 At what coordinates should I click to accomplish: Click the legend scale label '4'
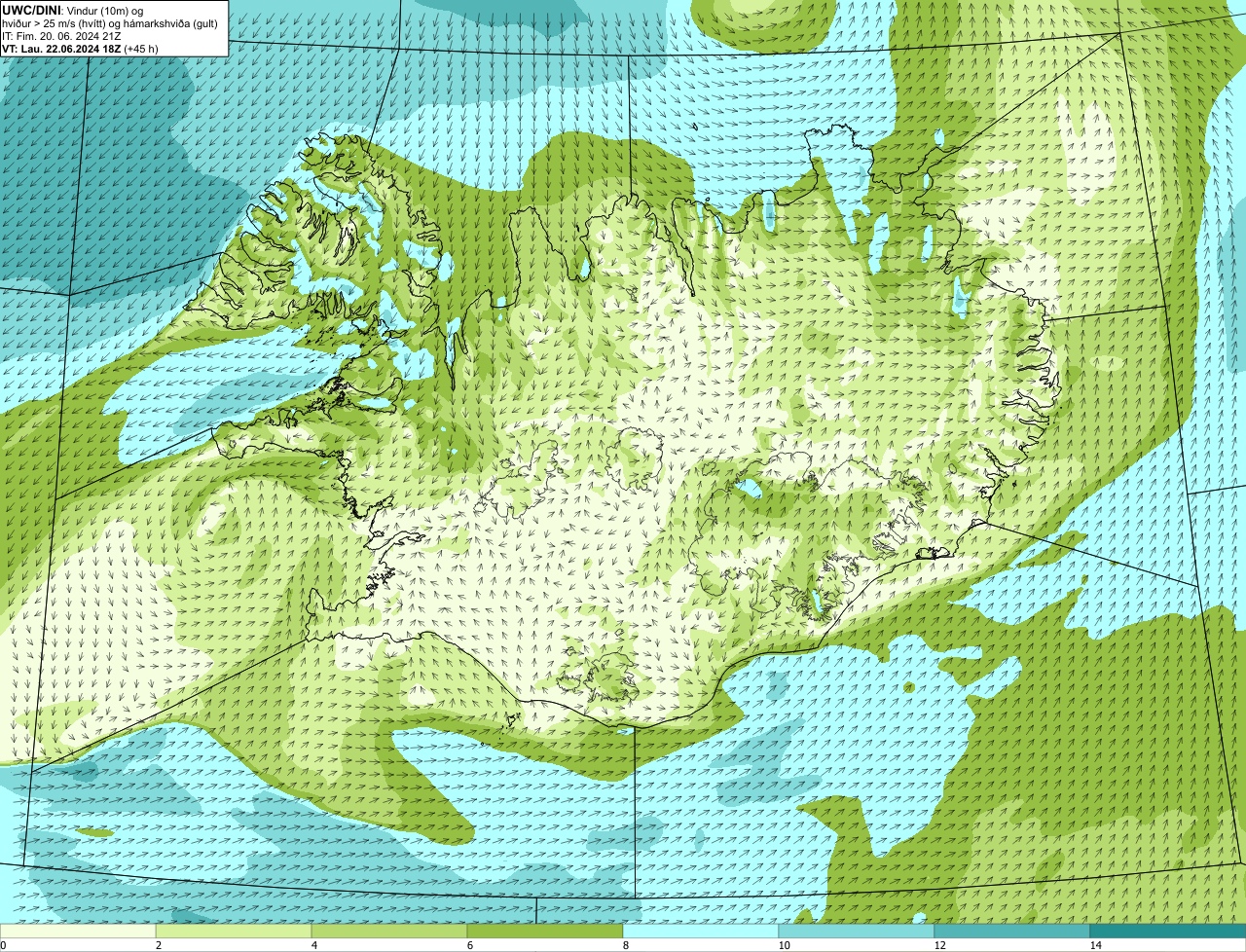click(313, 945)
